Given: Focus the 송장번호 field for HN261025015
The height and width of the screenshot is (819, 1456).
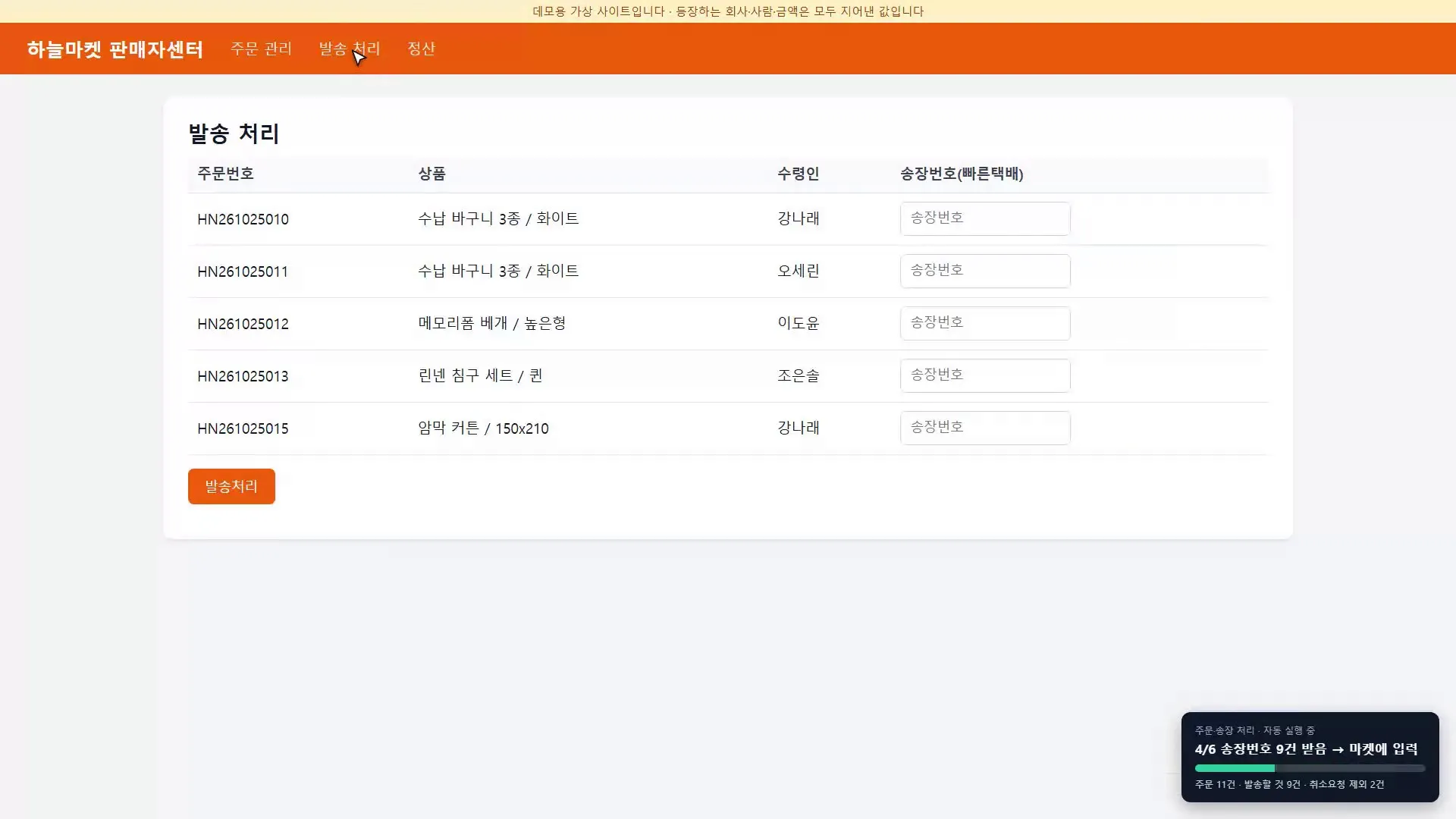Looking at the screenshot, I should 985,428.
